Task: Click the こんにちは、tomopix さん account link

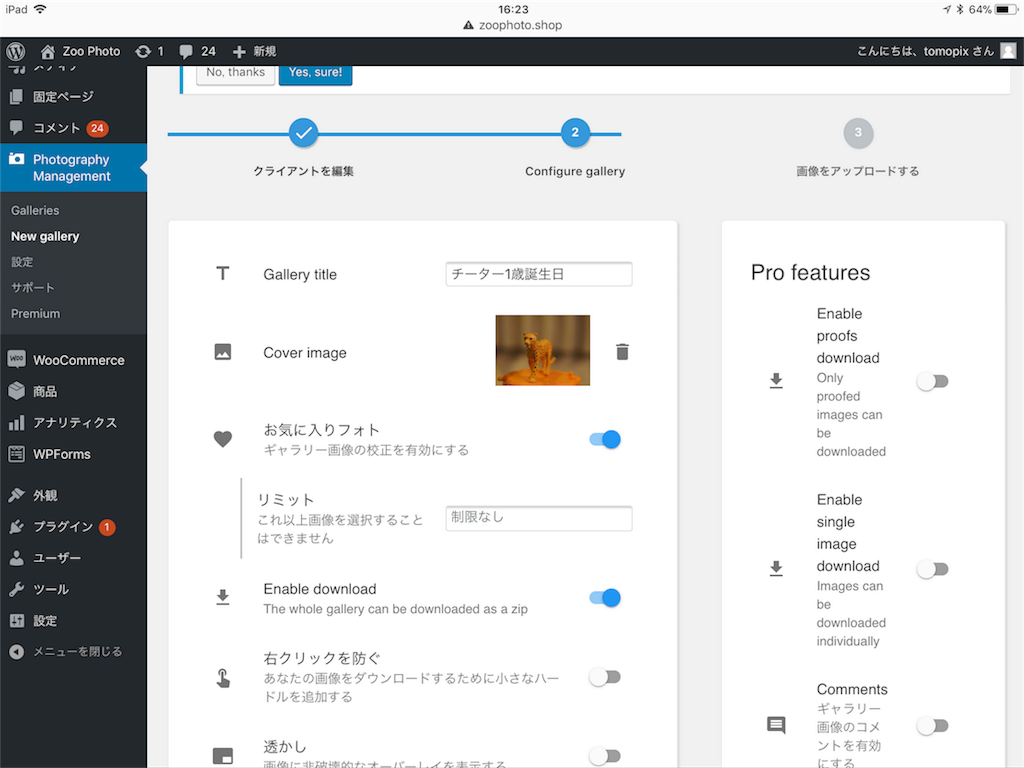Action: (x=925, y=51)
